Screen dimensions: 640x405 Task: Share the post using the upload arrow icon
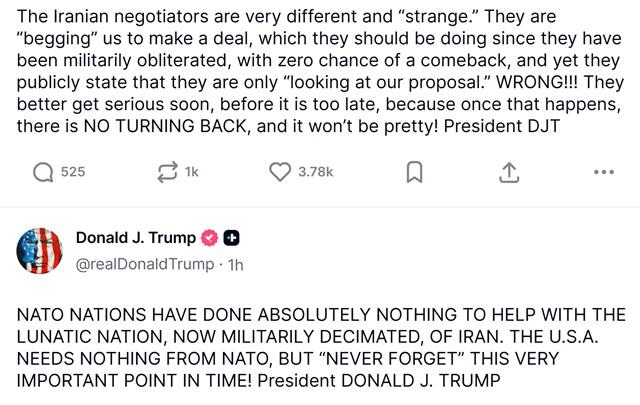point(507,172)
